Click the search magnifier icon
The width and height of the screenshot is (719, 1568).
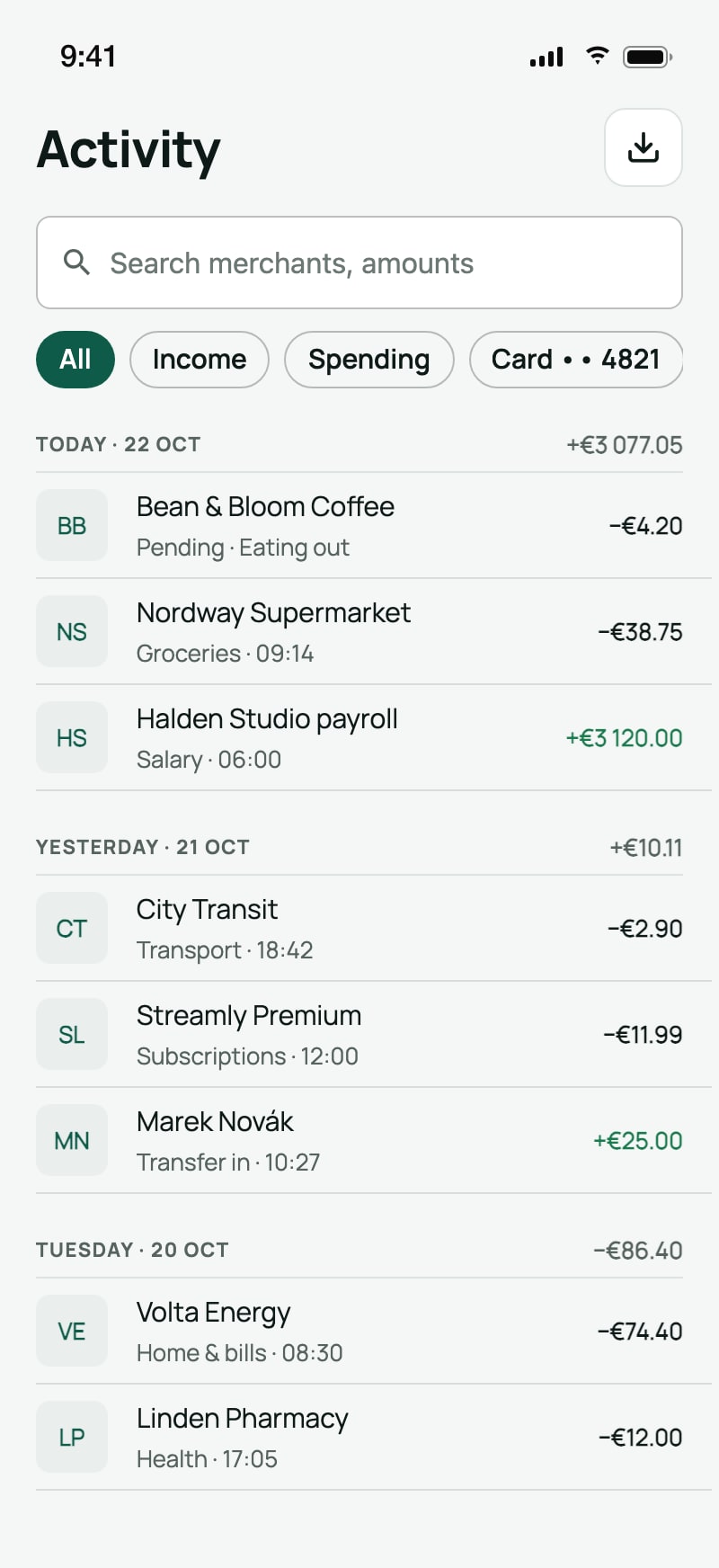click(x=77, y=263)
